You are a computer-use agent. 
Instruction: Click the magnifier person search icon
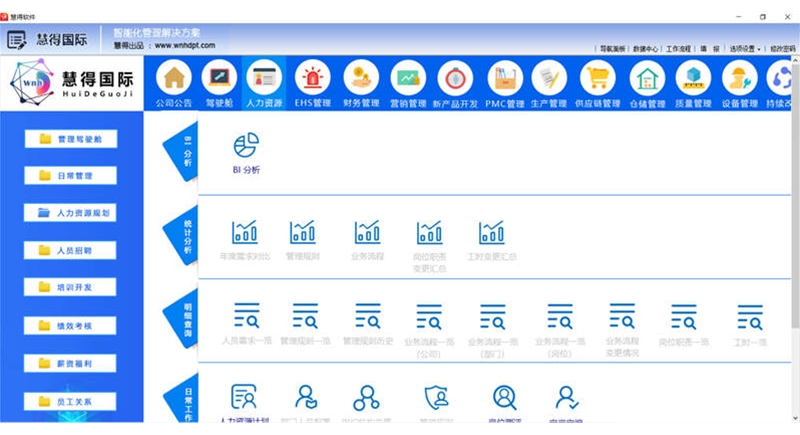point(505,398)
